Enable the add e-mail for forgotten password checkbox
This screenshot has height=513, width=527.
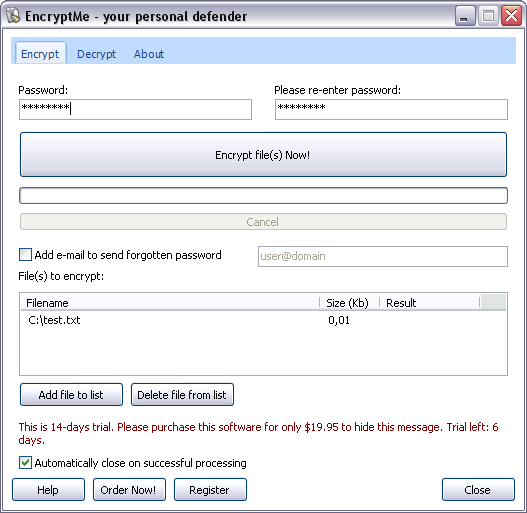(x=26, y=254)
